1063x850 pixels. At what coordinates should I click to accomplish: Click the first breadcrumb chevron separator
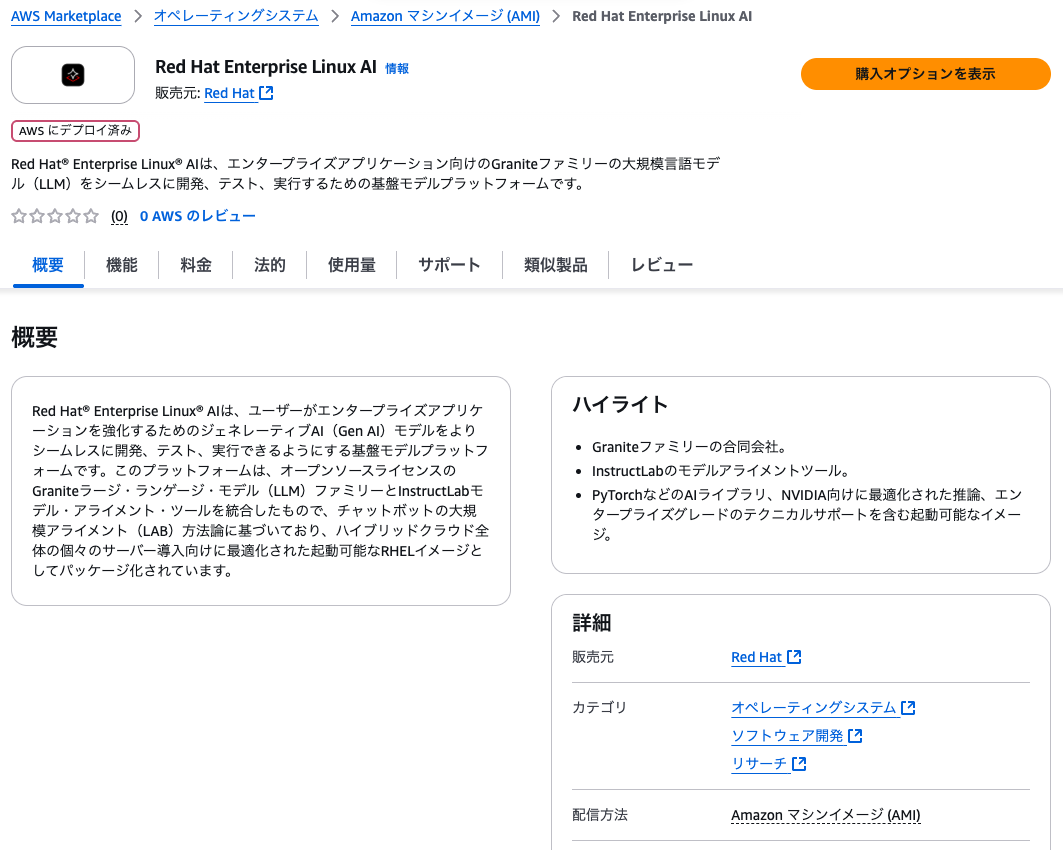[x=138, y=16]
